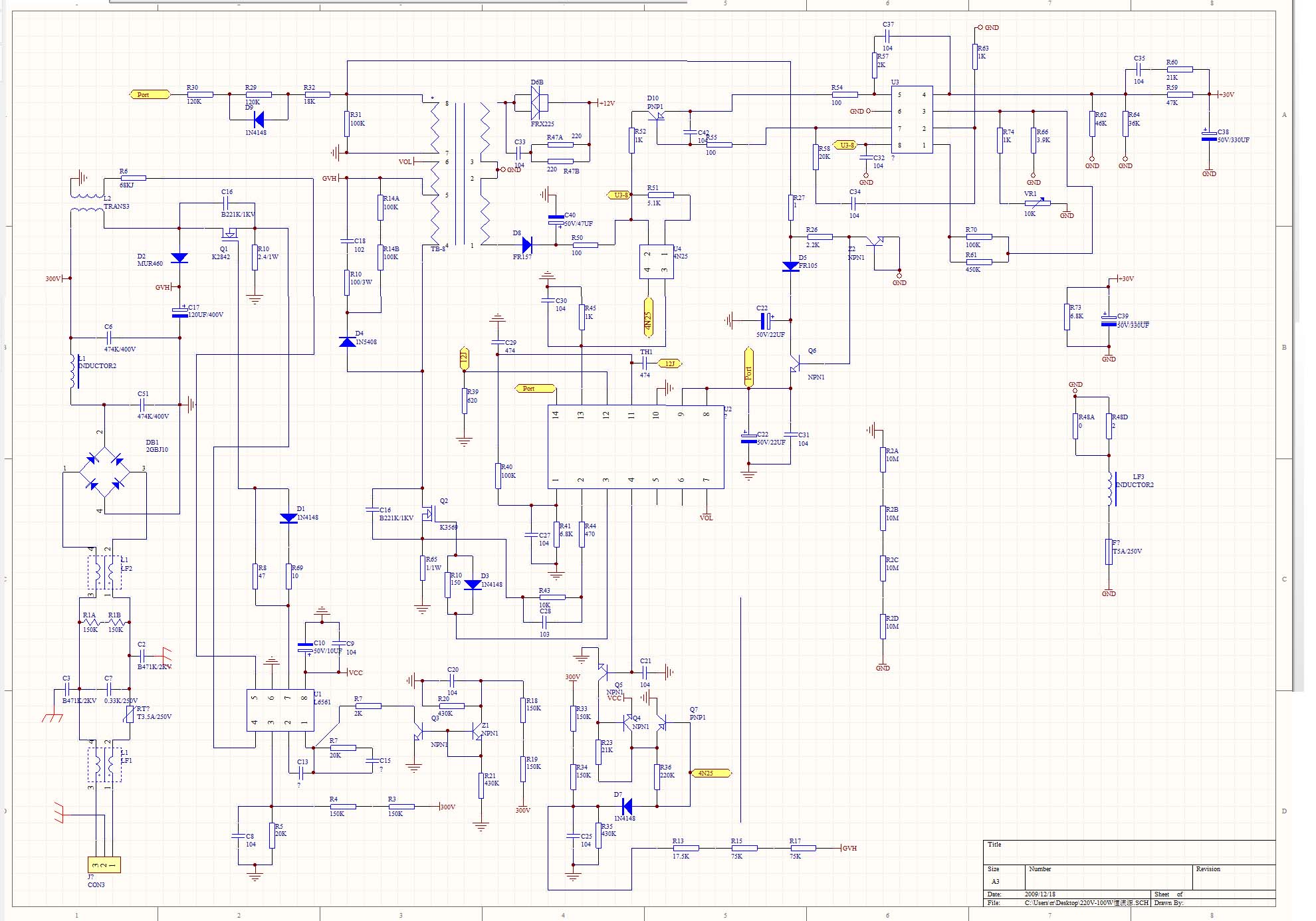Select the U1 L6561 controller IC body

pos(280,710)
